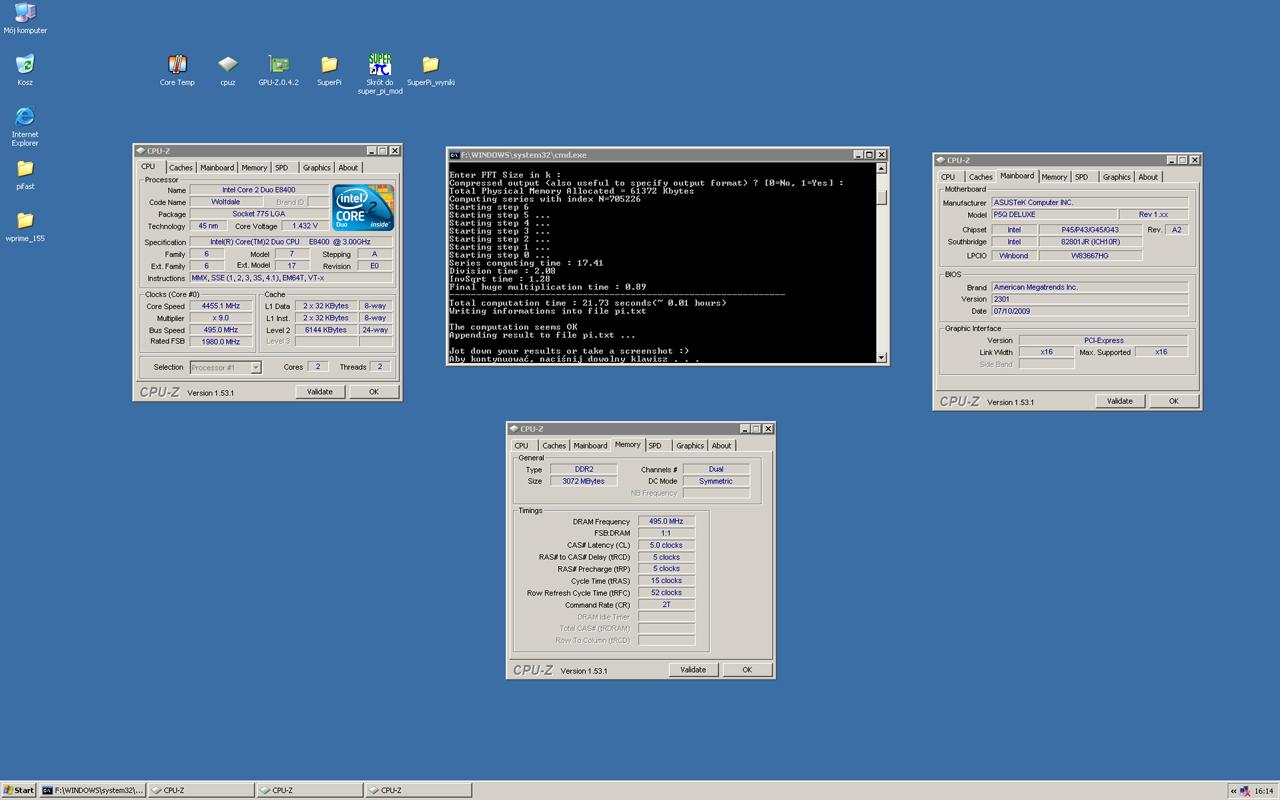The height and width of the screenshot is (800, 1280).
Task: Click taskbar clock 16:14
Action: coord(1265,790)
